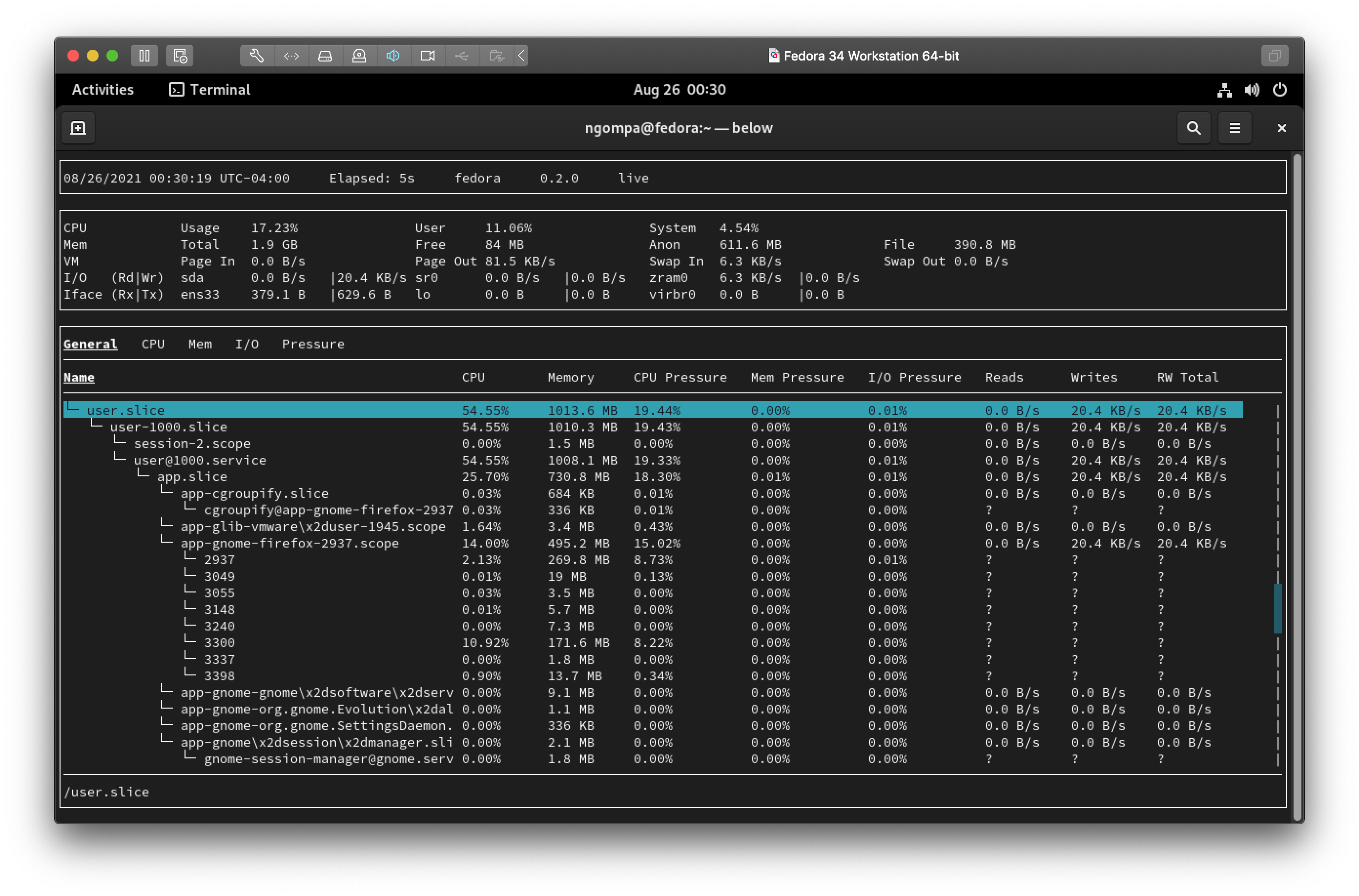The height and width of the screenshot is (896, 1359).
Task: Select the 3300 process row
Action: (x=653, y=642)
